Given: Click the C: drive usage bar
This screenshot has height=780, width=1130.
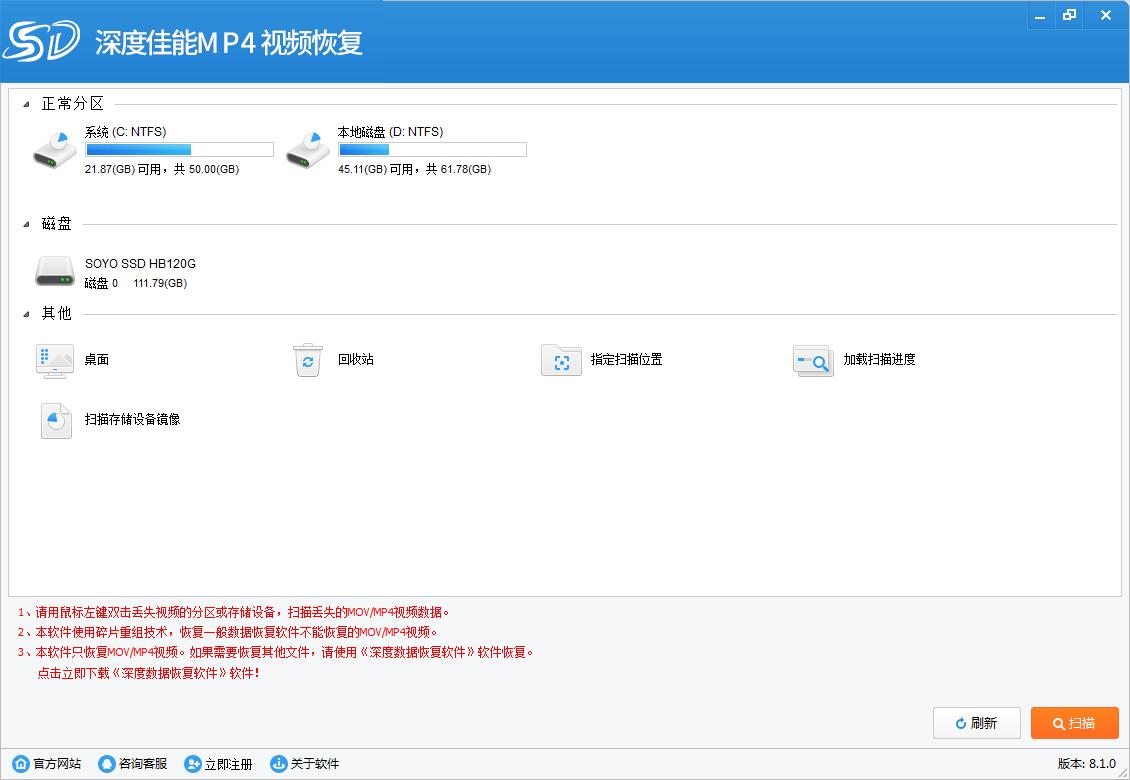Looking at the screenshot, I should [x=179, y=150].
